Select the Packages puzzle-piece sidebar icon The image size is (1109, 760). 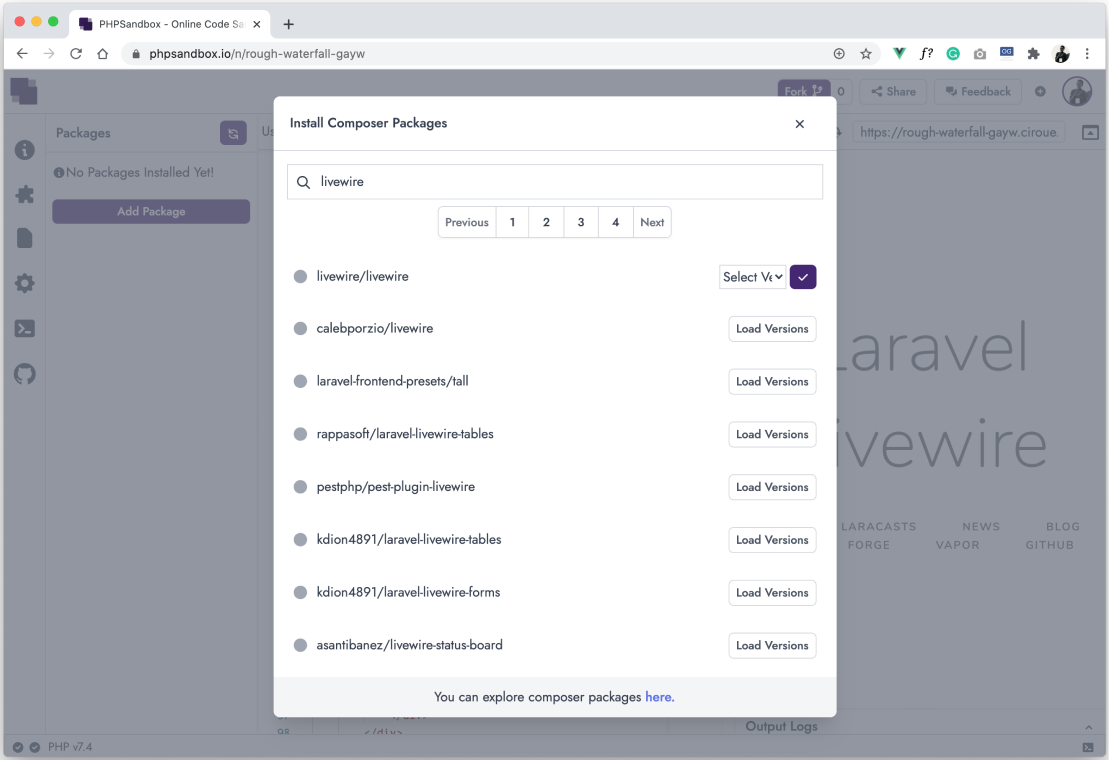pyautogui.click(x=24, y=194)
